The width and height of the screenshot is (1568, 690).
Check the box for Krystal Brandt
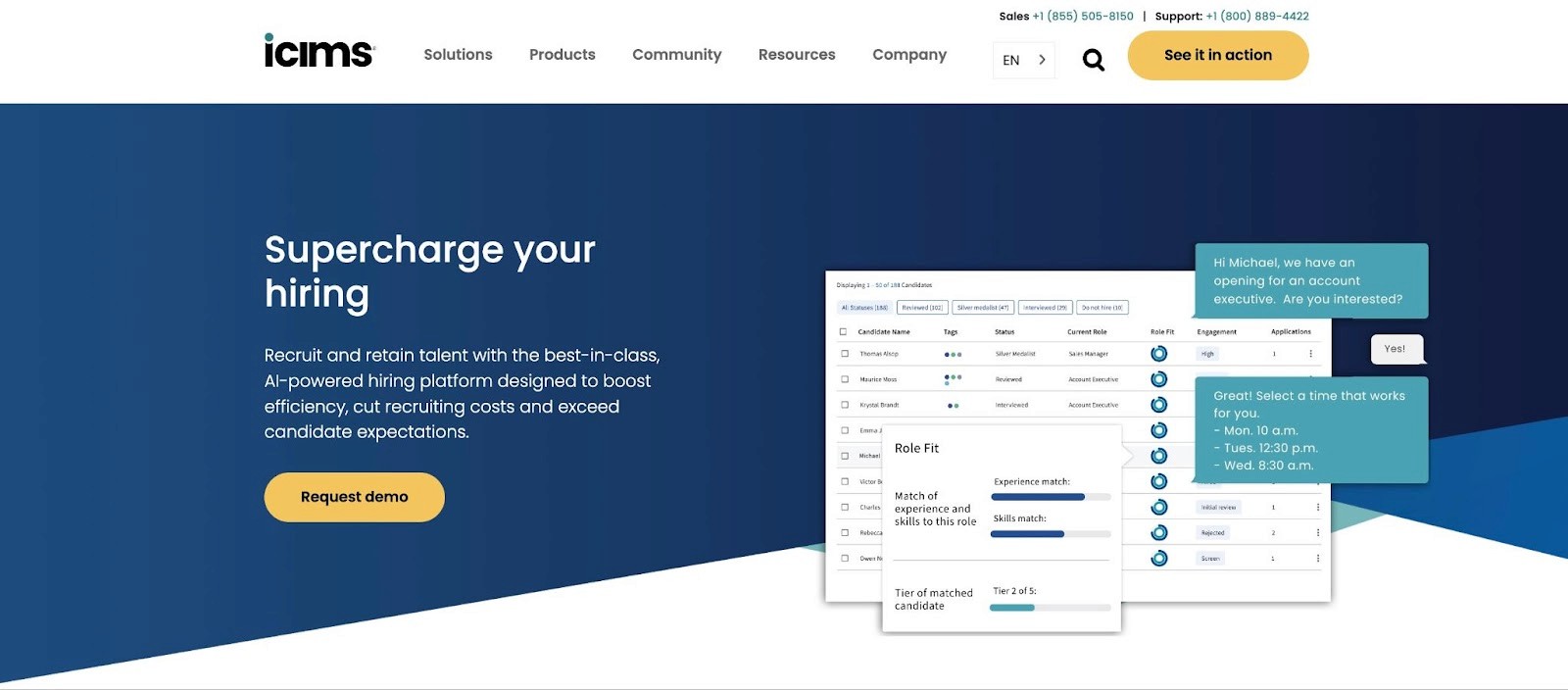click(x=845, y=405)
